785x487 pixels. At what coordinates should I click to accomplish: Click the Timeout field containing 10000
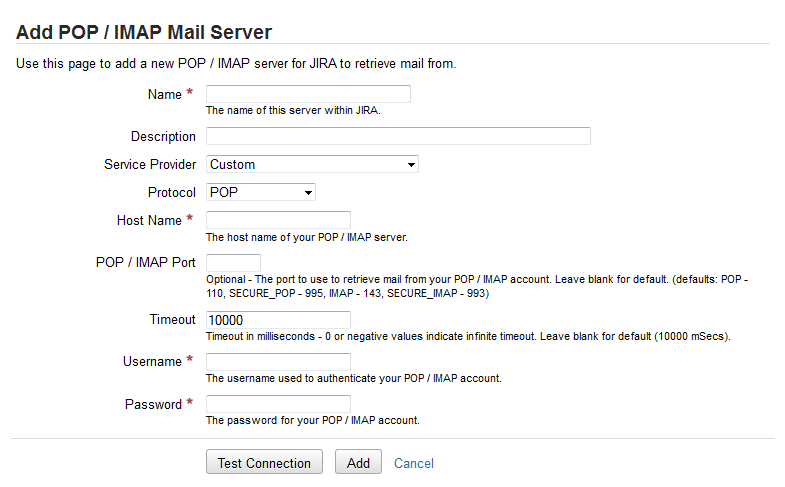tap(278, 319)
